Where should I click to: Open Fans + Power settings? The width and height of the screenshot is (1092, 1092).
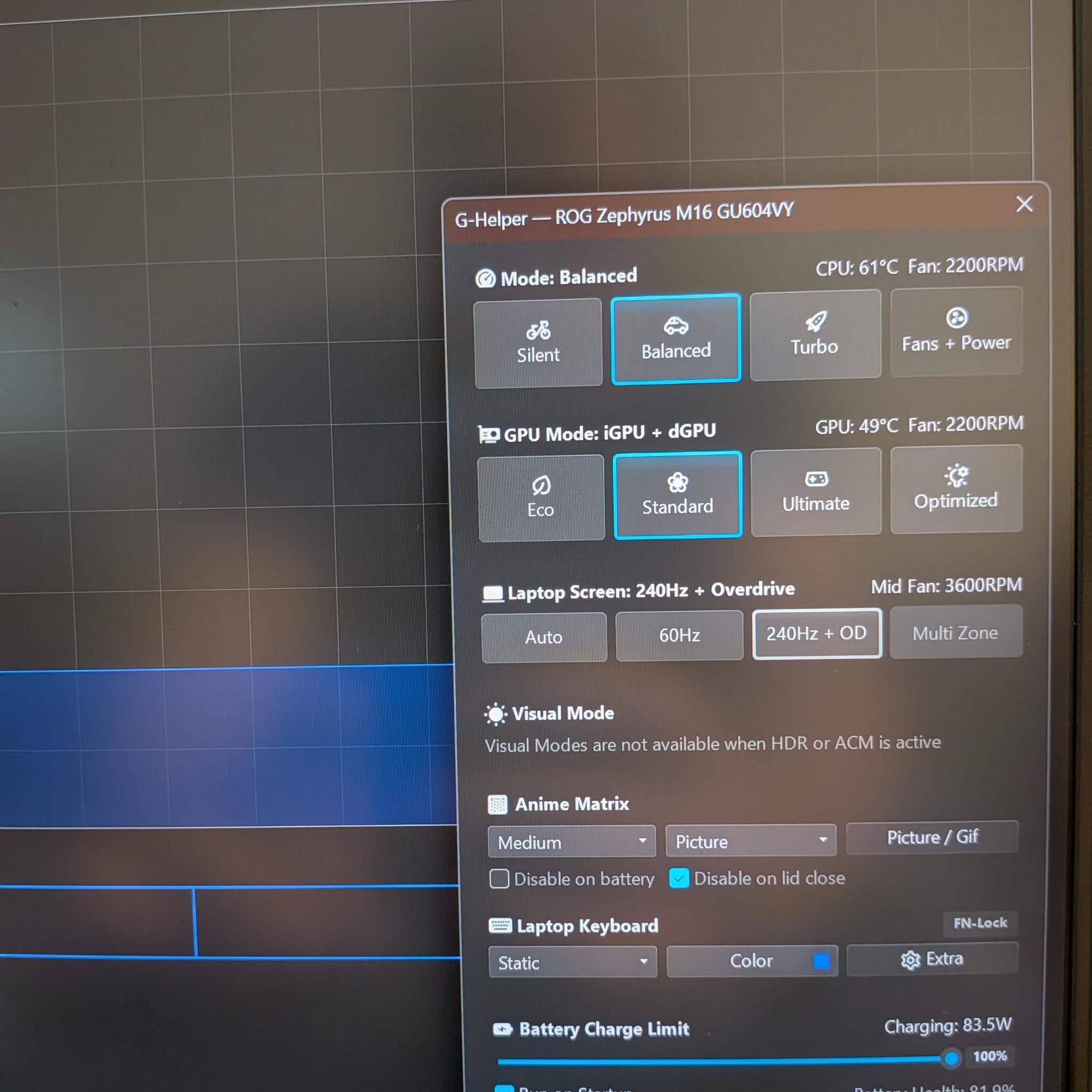click(957, 331)
